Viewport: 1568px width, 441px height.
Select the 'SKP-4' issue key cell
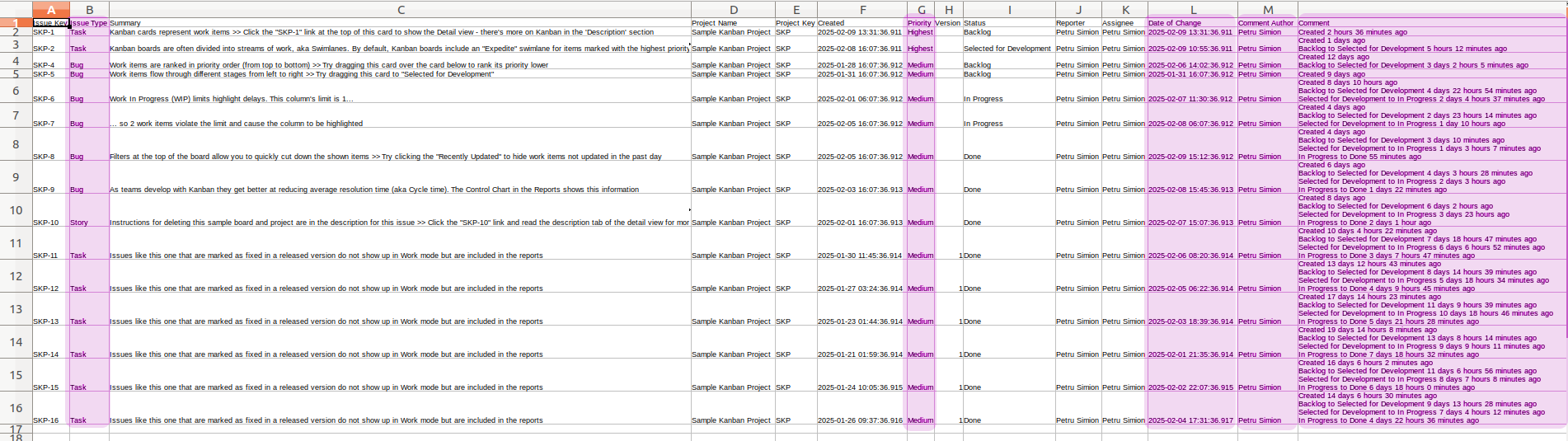(51, 62)
